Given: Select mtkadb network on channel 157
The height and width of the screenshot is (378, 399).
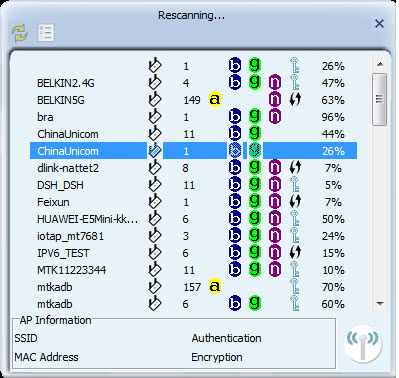Looking at the screenshot, I should pos(193,287).
